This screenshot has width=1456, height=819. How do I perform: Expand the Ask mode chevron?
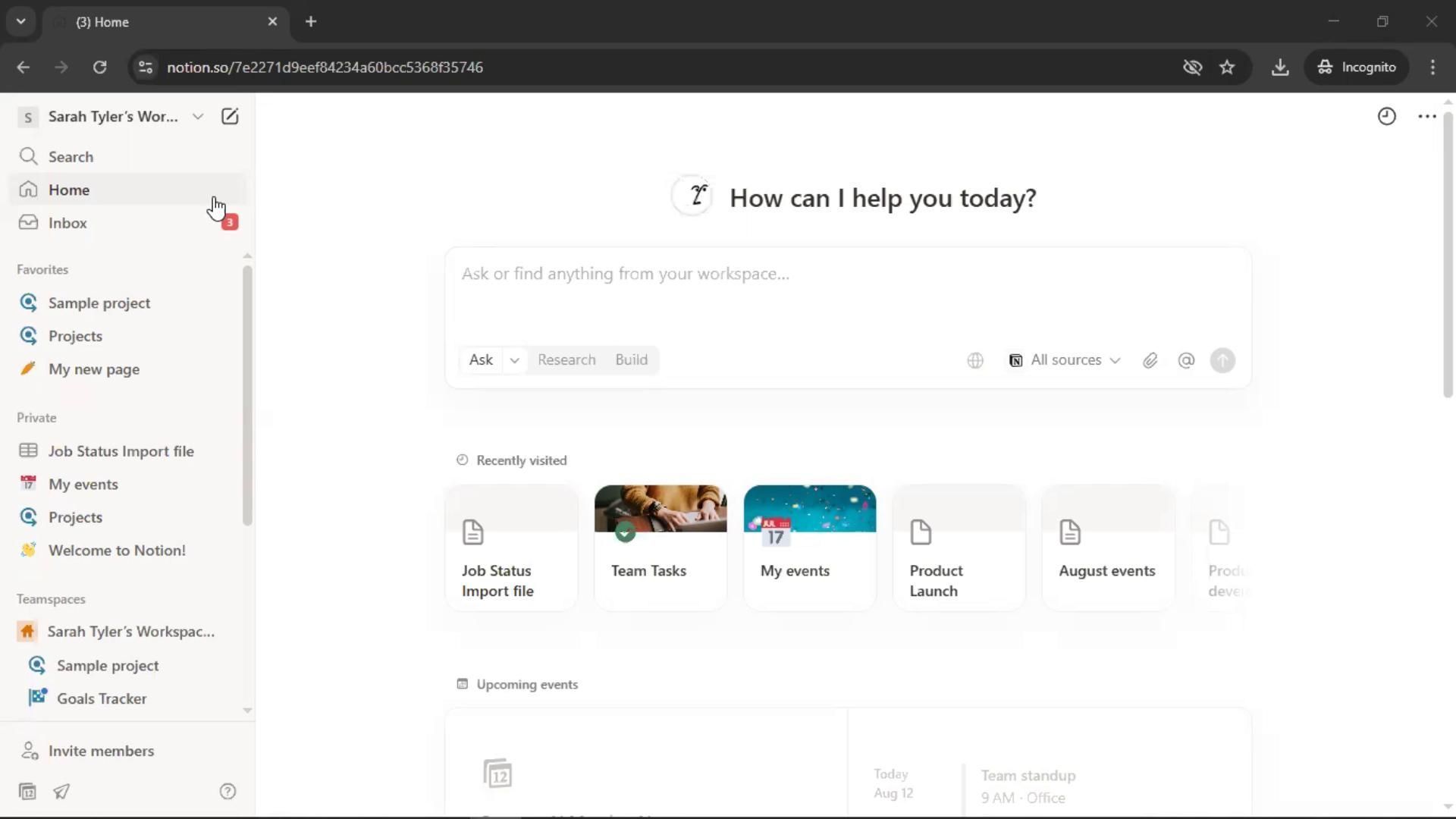pos(514,360)
